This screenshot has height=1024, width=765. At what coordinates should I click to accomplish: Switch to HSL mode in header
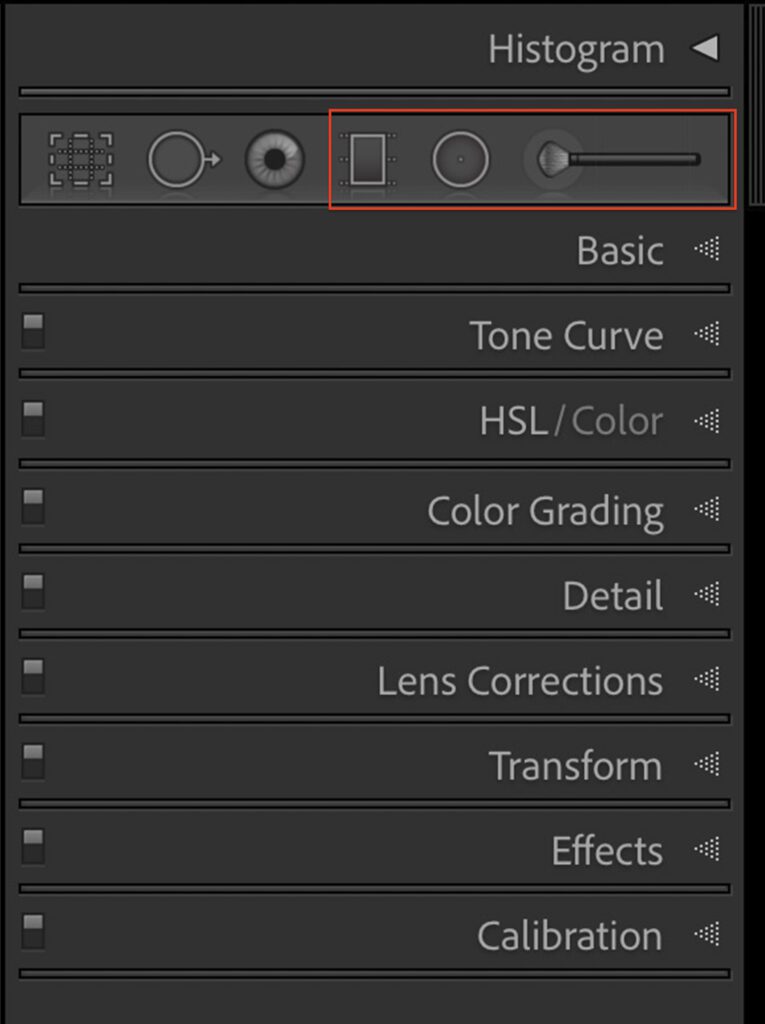point(513,422)
